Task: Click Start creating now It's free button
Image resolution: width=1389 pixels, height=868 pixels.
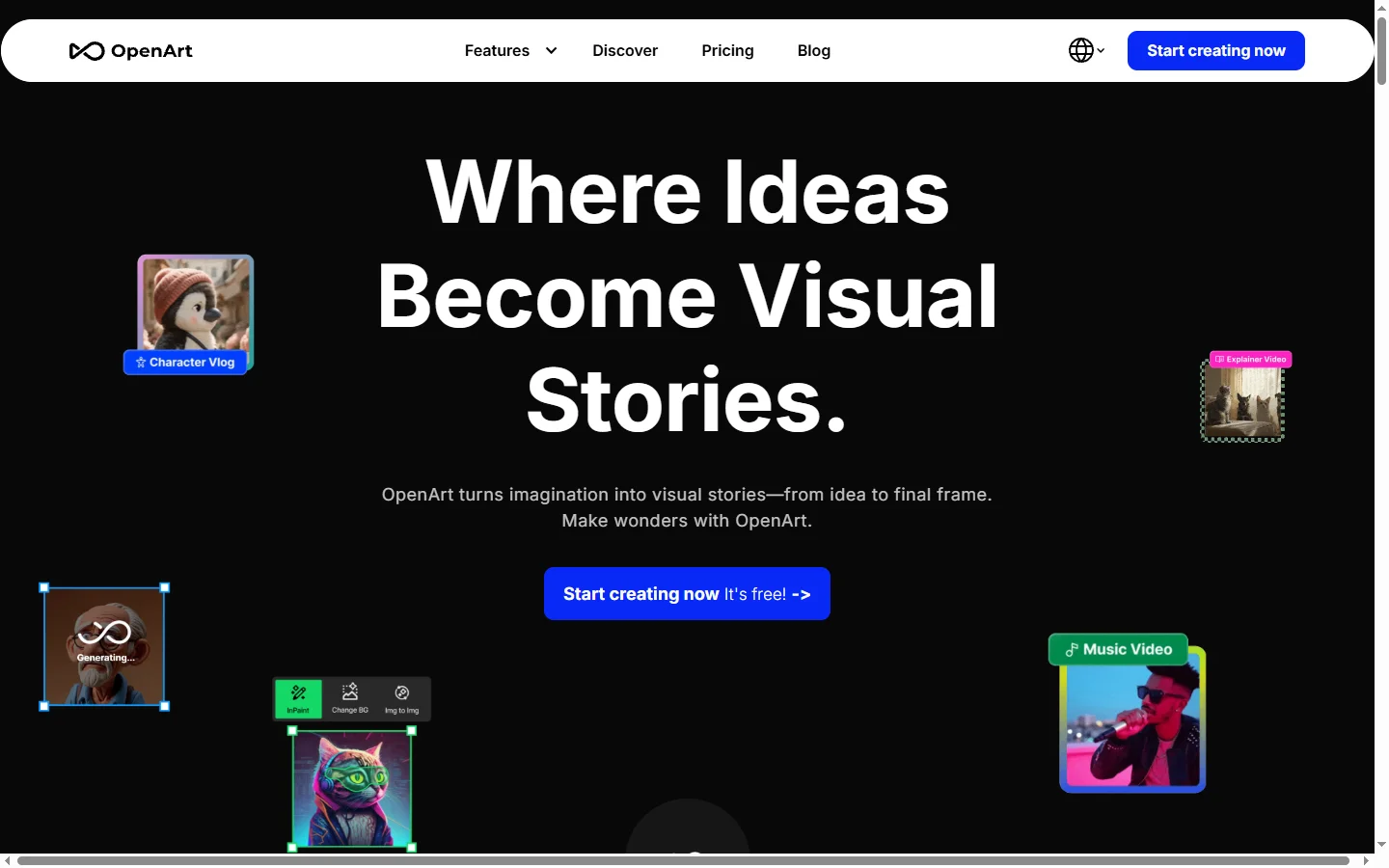Action: (687, 593)
